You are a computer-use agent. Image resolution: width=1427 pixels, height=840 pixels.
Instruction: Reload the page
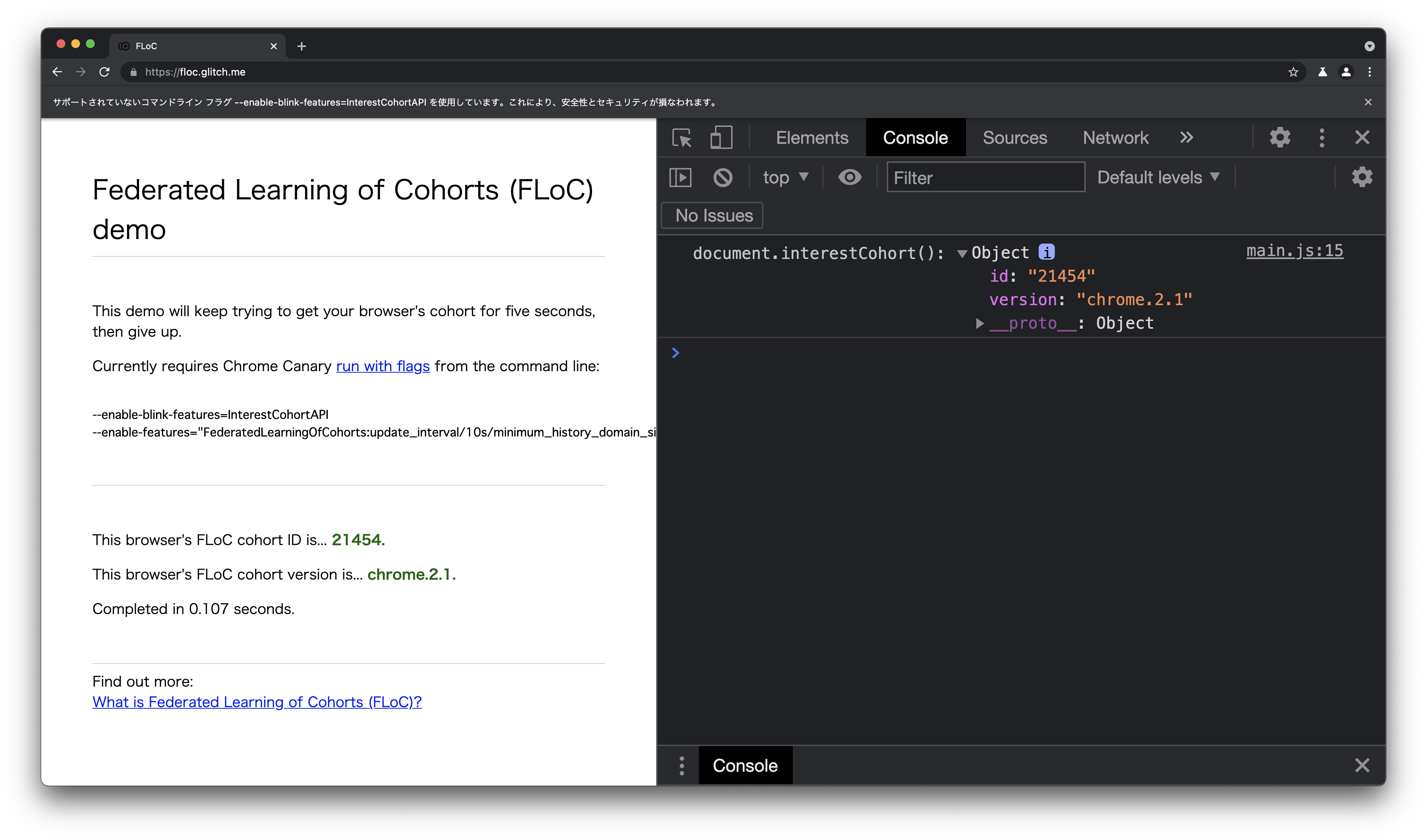(x=104, y=72)
